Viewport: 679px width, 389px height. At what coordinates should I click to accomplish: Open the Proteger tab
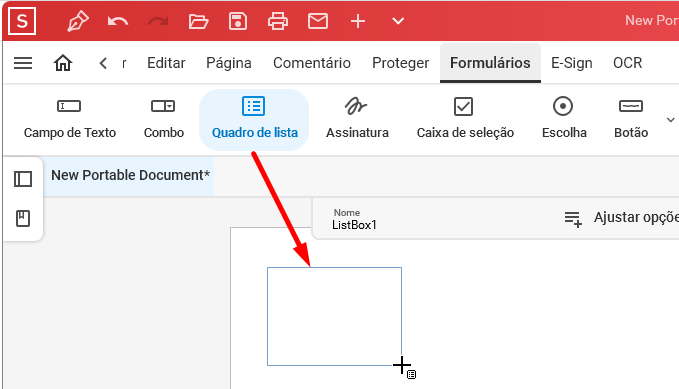coord(401,63)
